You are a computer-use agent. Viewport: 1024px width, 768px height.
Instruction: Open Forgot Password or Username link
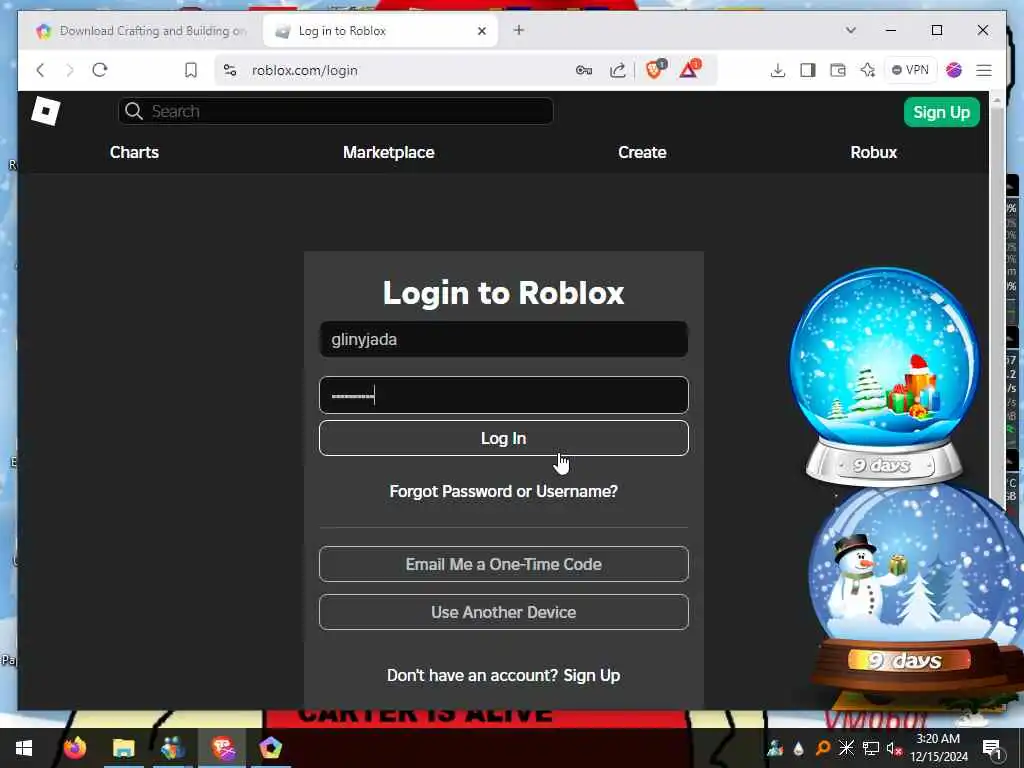504,491
